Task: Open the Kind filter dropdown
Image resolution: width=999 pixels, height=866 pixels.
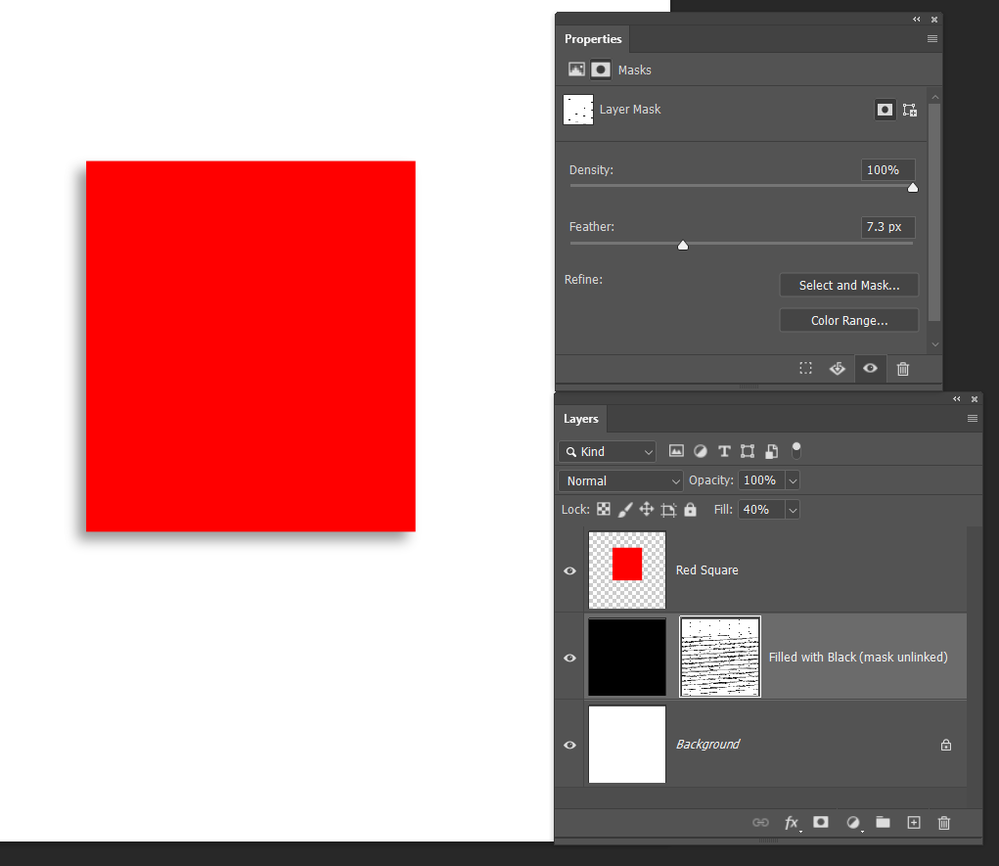Action: [607, 451]
